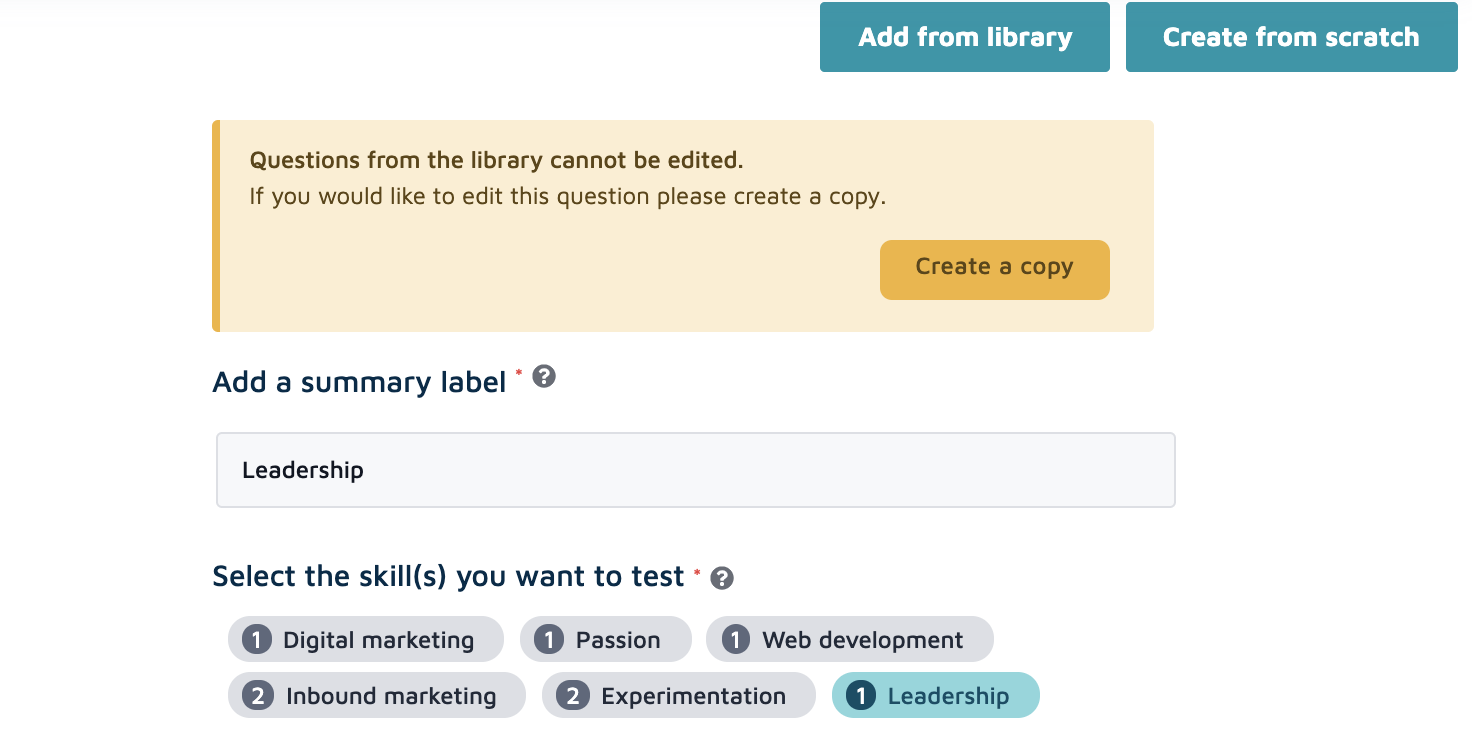Click Create a copy in the warning banner

tap(994, 269)
